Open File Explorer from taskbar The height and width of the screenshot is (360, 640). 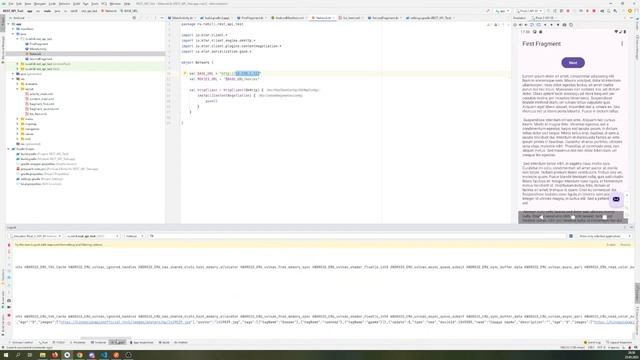pos(42,355)
